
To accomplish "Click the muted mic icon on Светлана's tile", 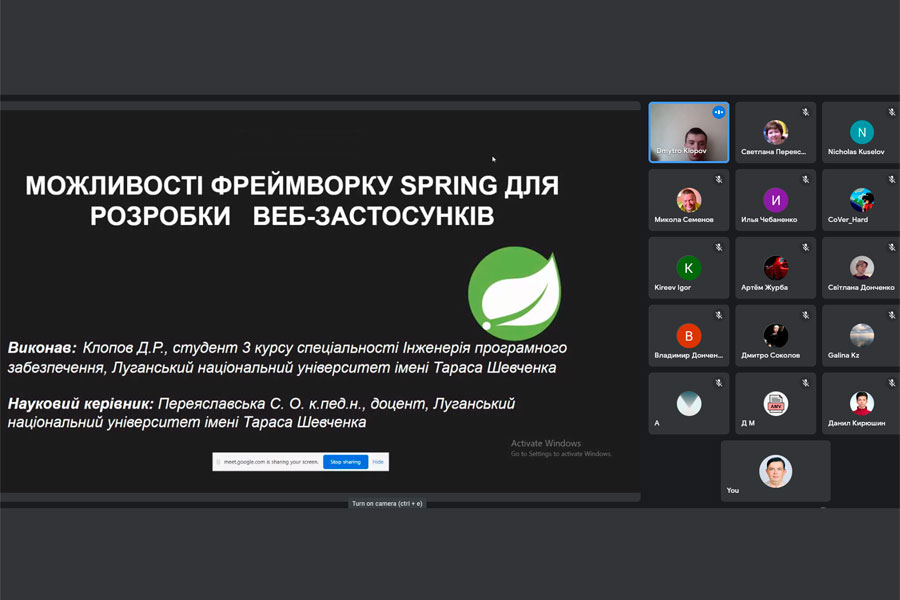I will click(806, 112).
